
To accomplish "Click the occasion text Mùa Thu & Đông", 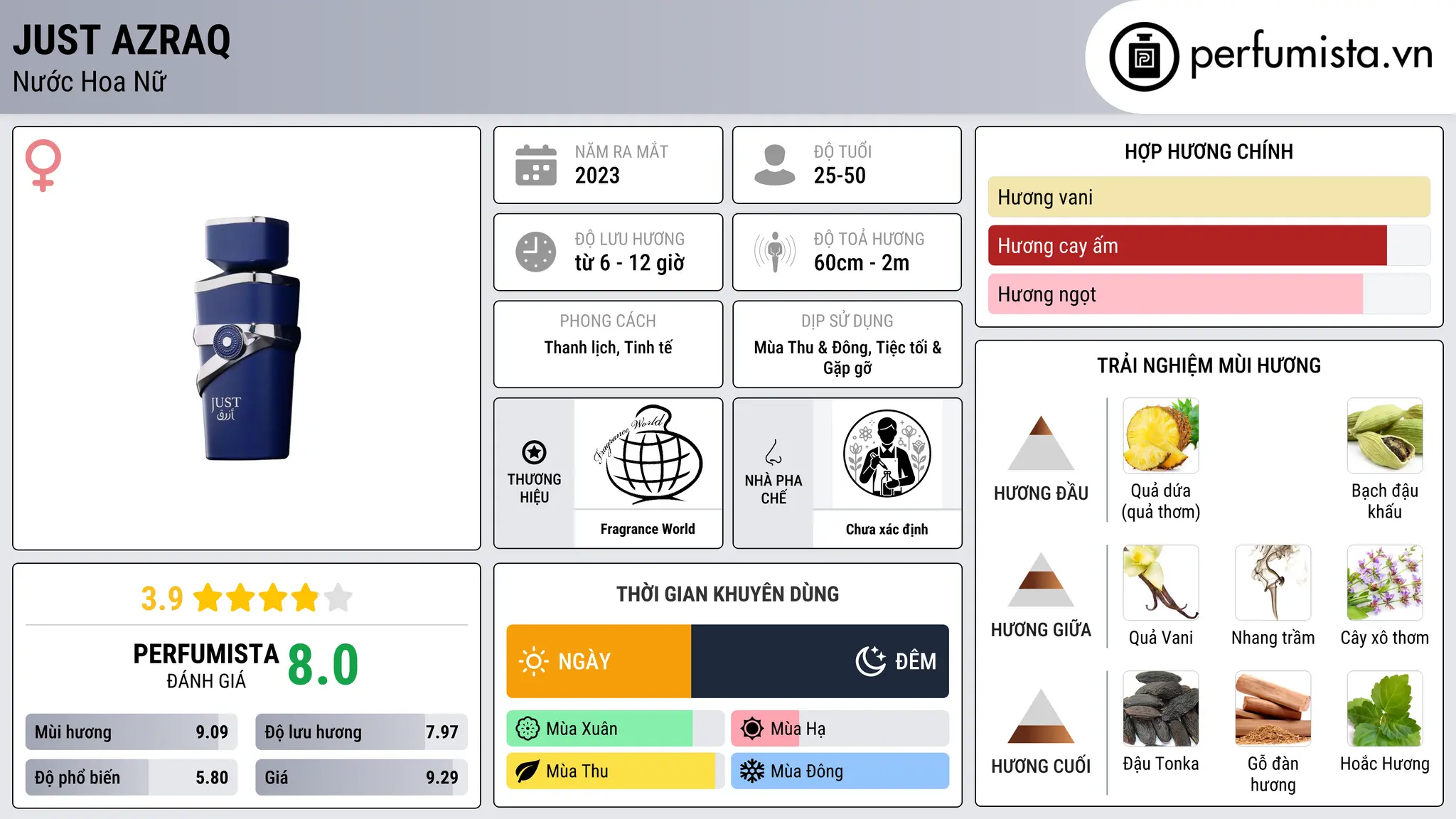I will point(812,348).
